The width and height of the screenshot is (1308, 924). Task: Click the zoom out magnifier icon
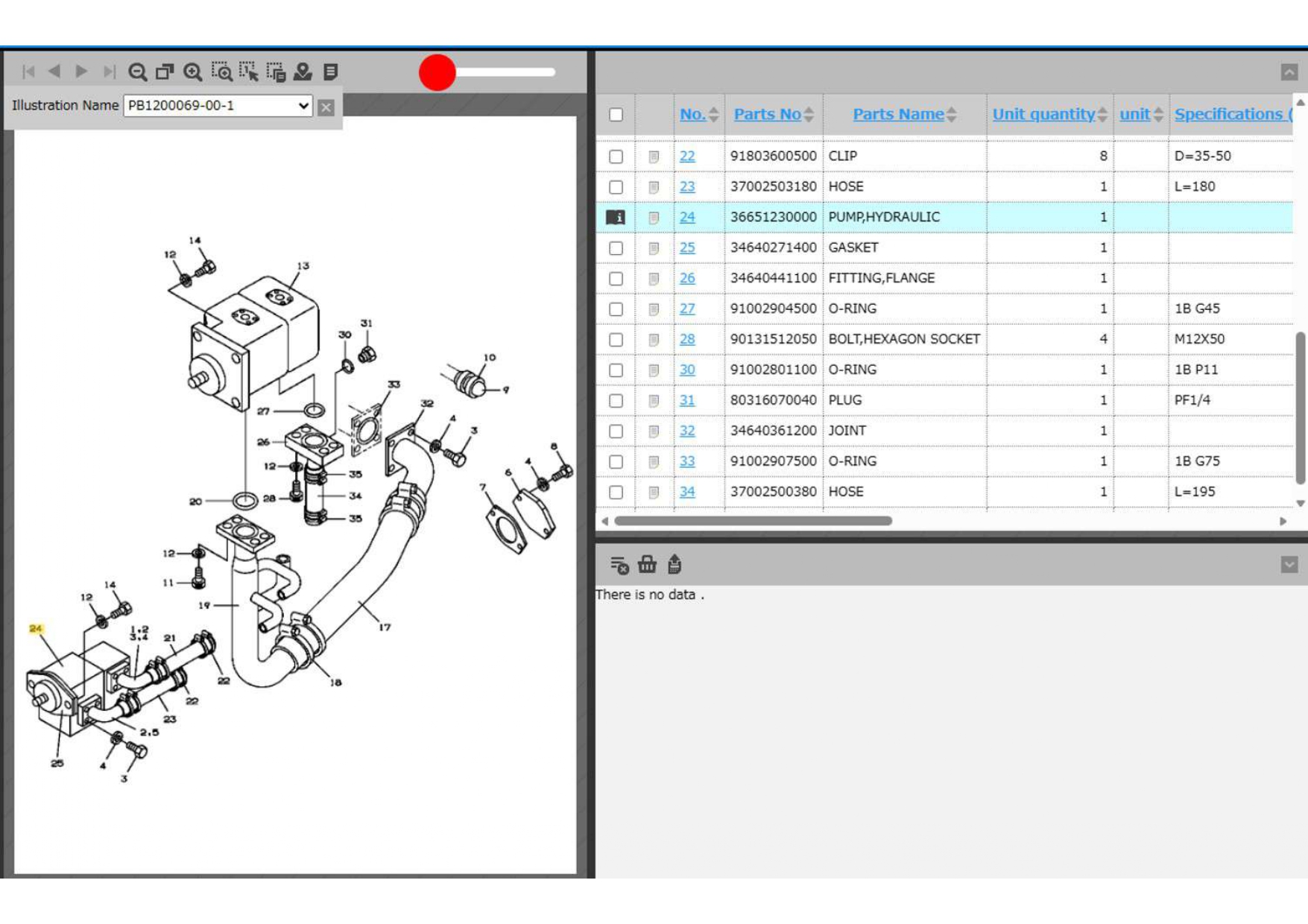coord(137,72)
